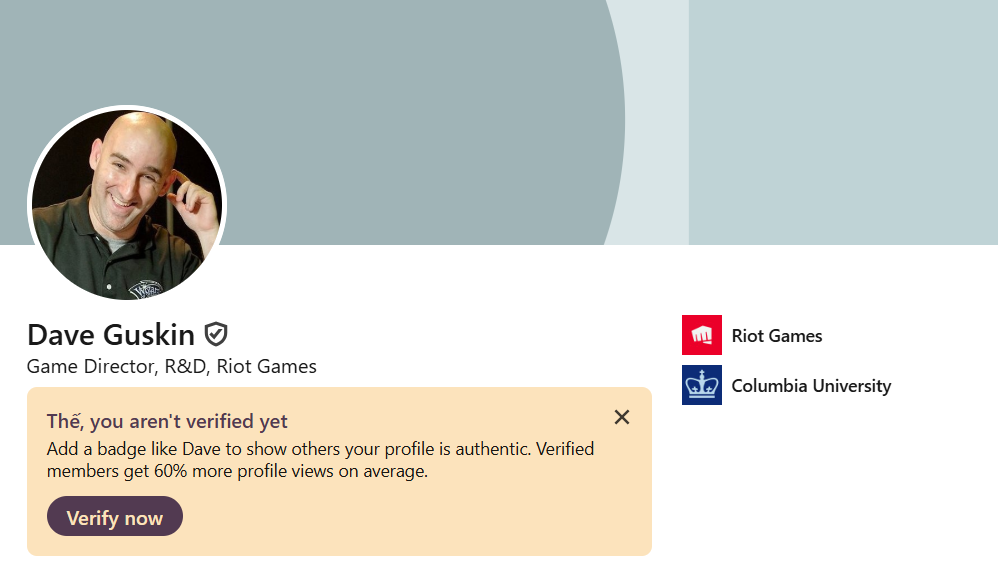Image resolution: width=998 pixels, height=563 pixels.
Task: Click the red Riot Games fist logo
Action: (701, 335)
